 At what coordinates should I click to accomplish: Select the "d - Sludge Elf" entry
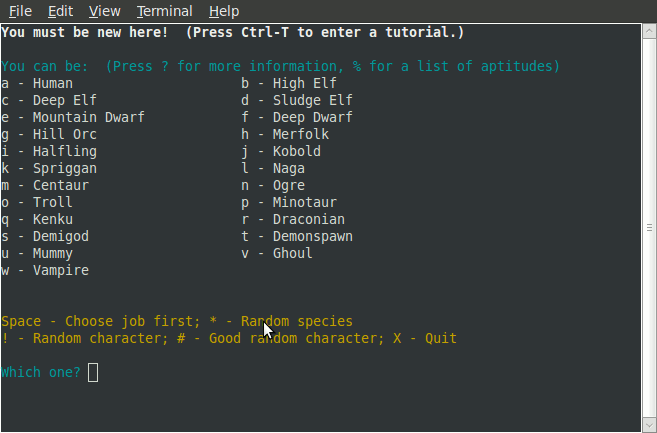296,101
